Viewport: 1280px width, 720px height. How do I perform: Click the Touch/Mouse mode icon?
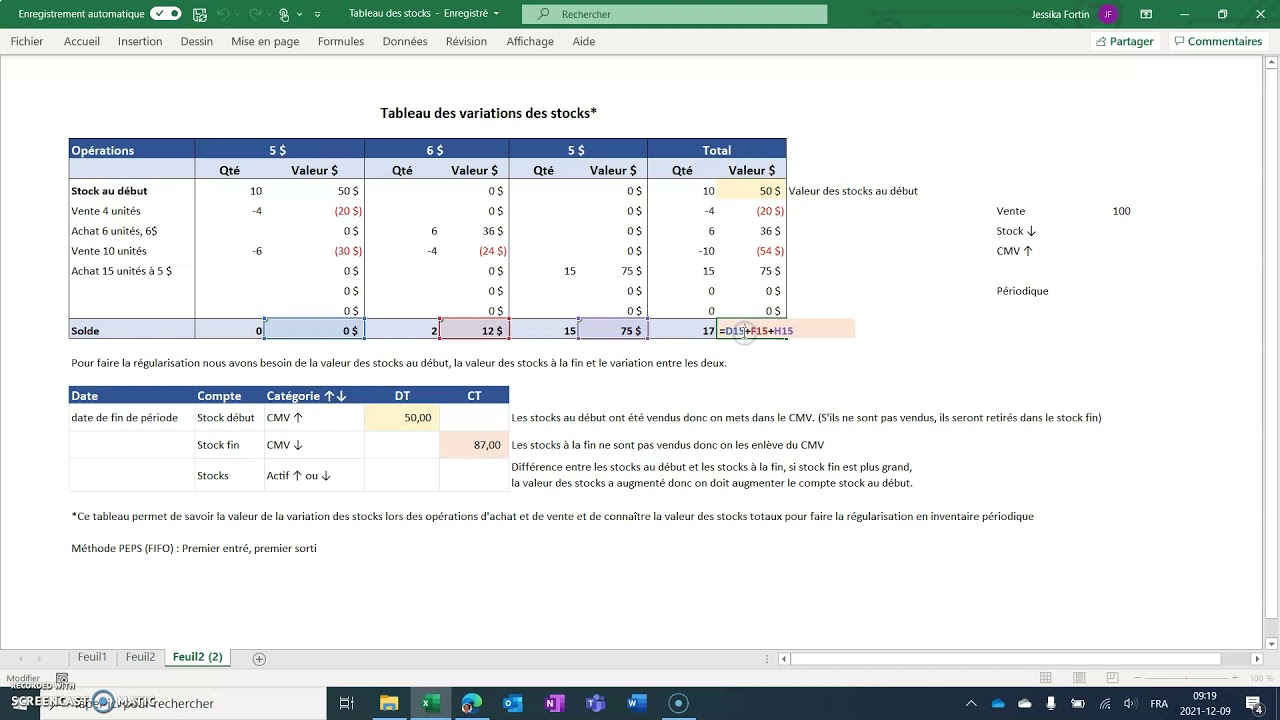point(285,14)
